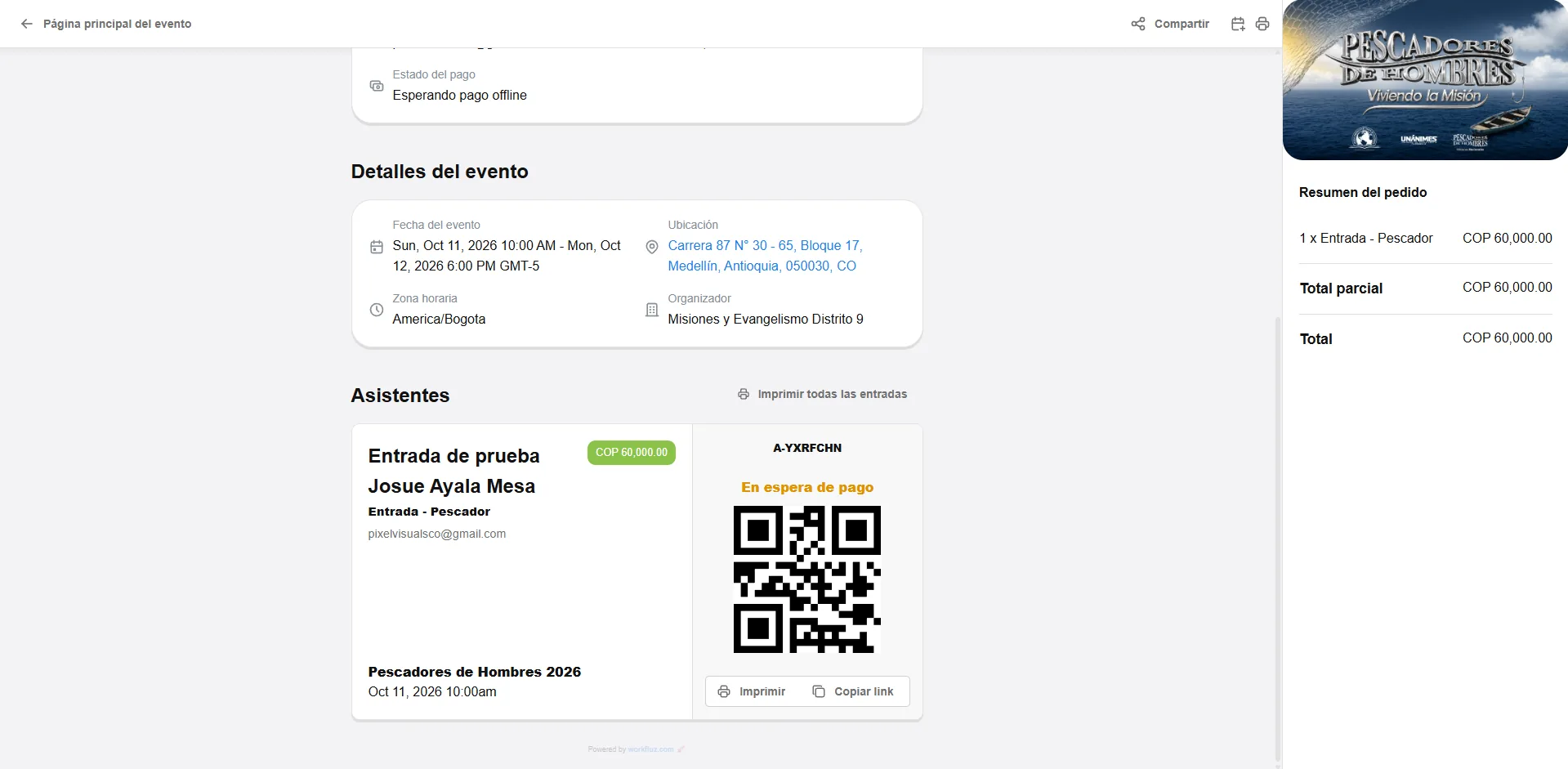Click the ticket QR code
This screenshot has height=769, width=1568.
807,579
